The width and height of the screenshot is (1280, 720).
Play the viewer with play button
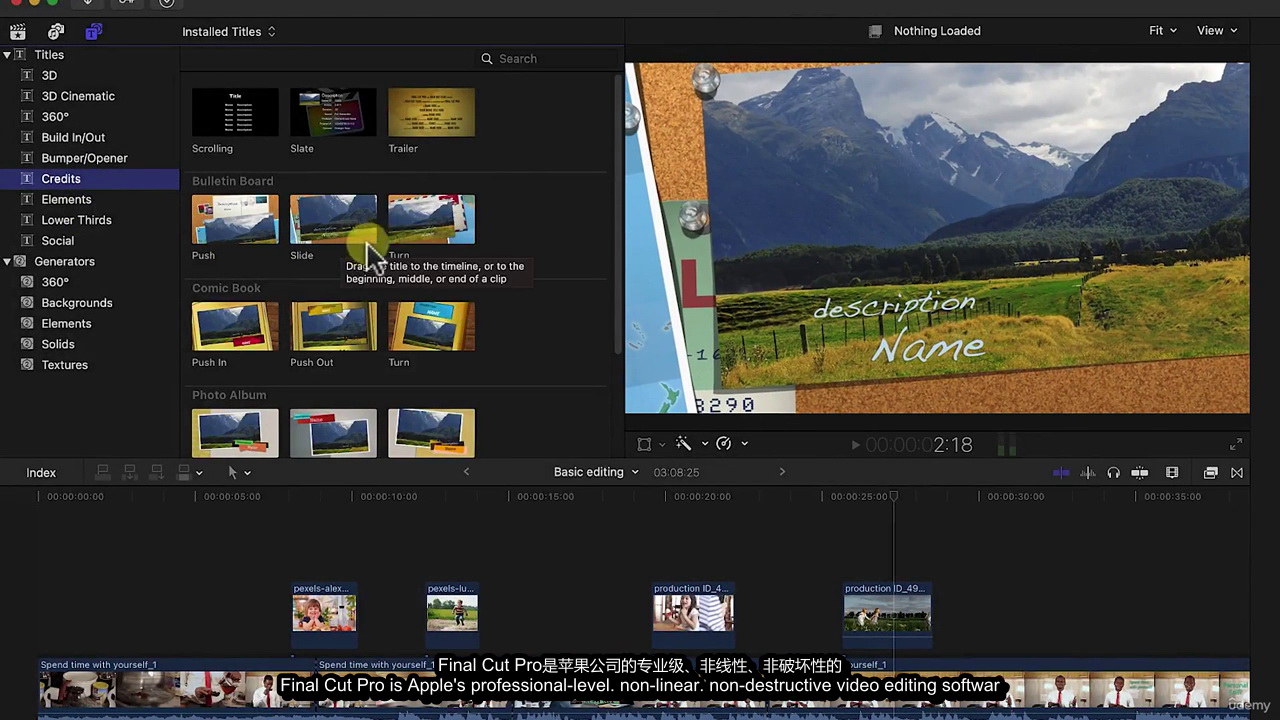tap(855, 445)
